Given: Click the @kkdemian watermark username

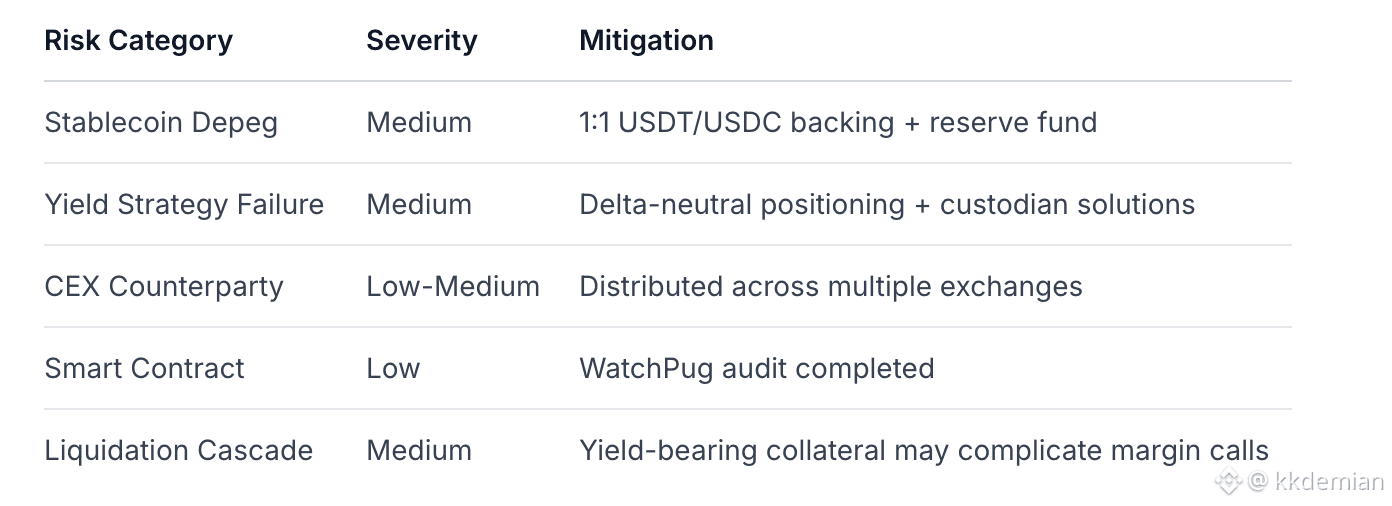Looking at the screenshot, I should pos(1316,481).
